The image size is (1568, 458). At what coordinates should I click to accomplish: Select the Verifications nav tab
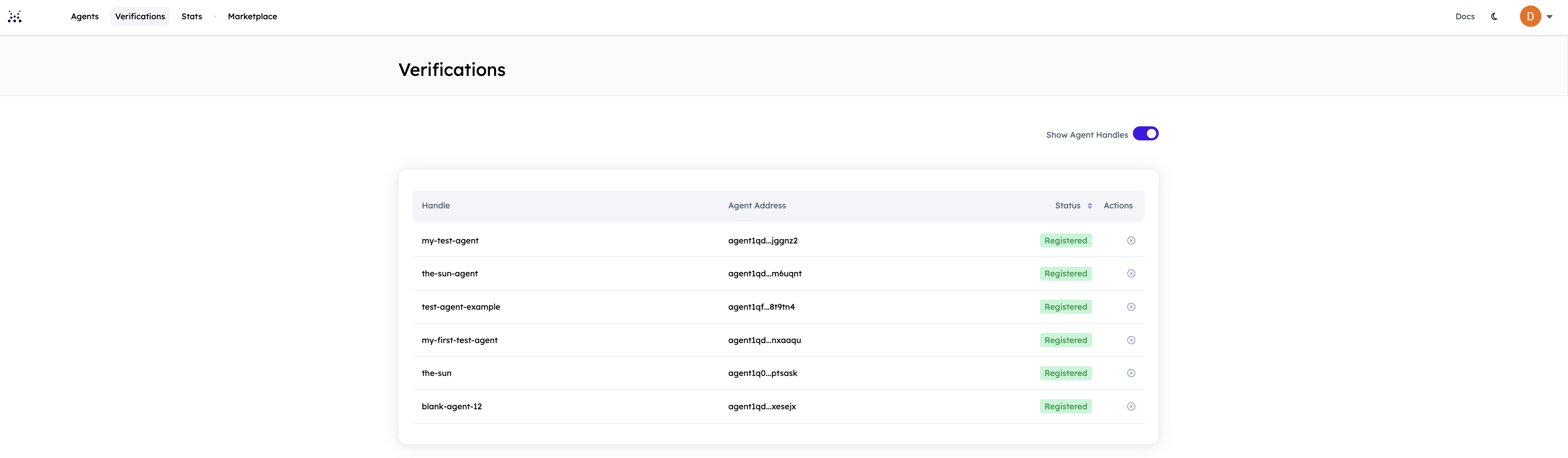pos(140,16)
